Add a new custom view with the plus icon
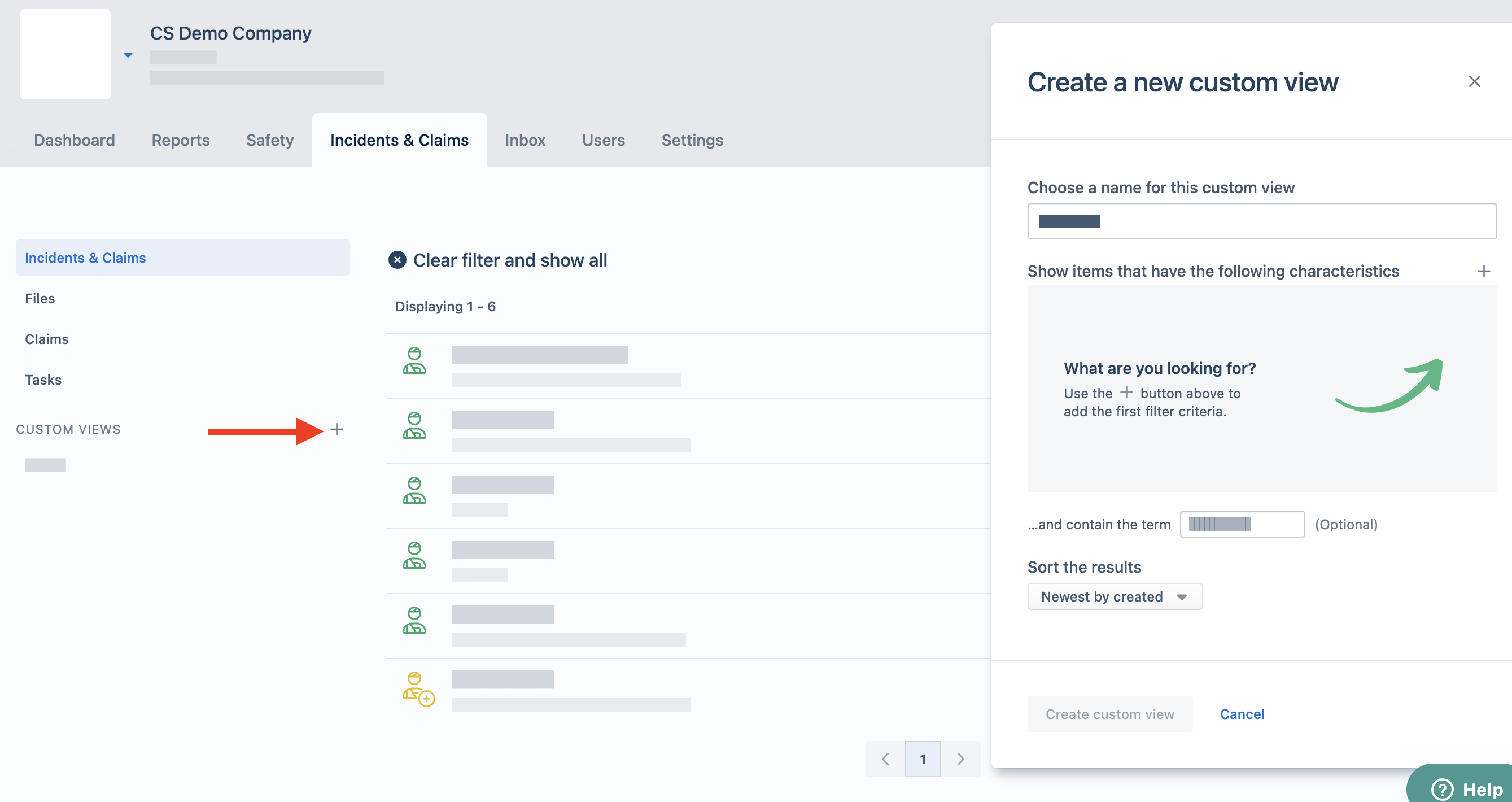The width and height of the screenshot is (1512, 802). pos(337,429)
